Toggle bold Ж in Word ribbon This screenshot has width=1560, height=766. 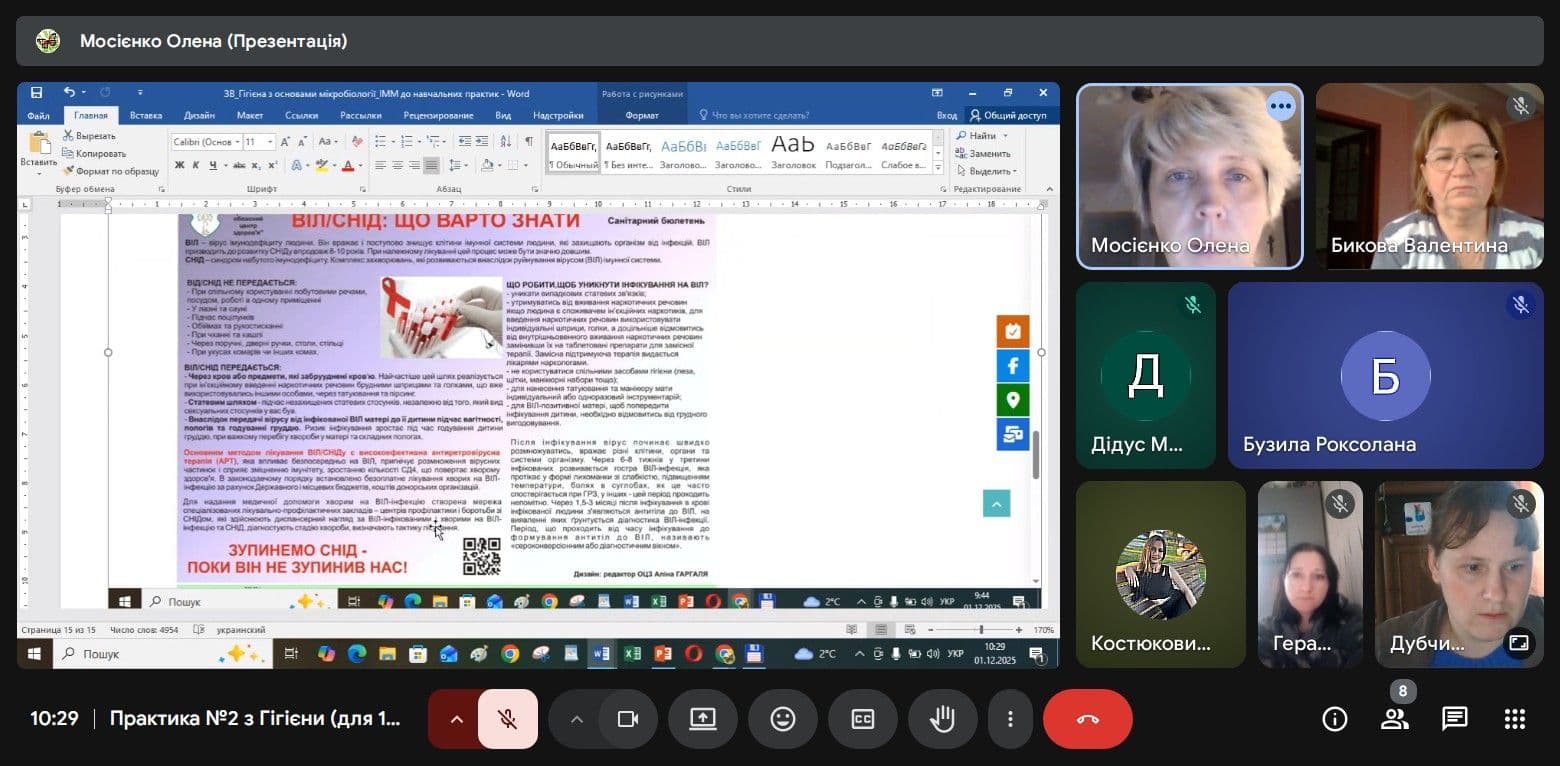click(179, 165)
